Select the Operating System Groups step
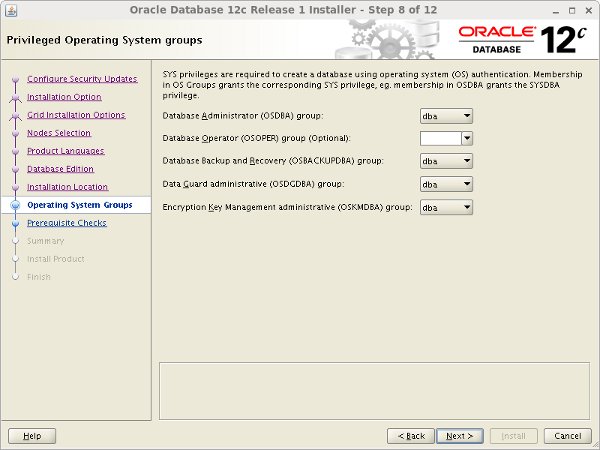This screenshot has height=450, width=600. (80, 205)
